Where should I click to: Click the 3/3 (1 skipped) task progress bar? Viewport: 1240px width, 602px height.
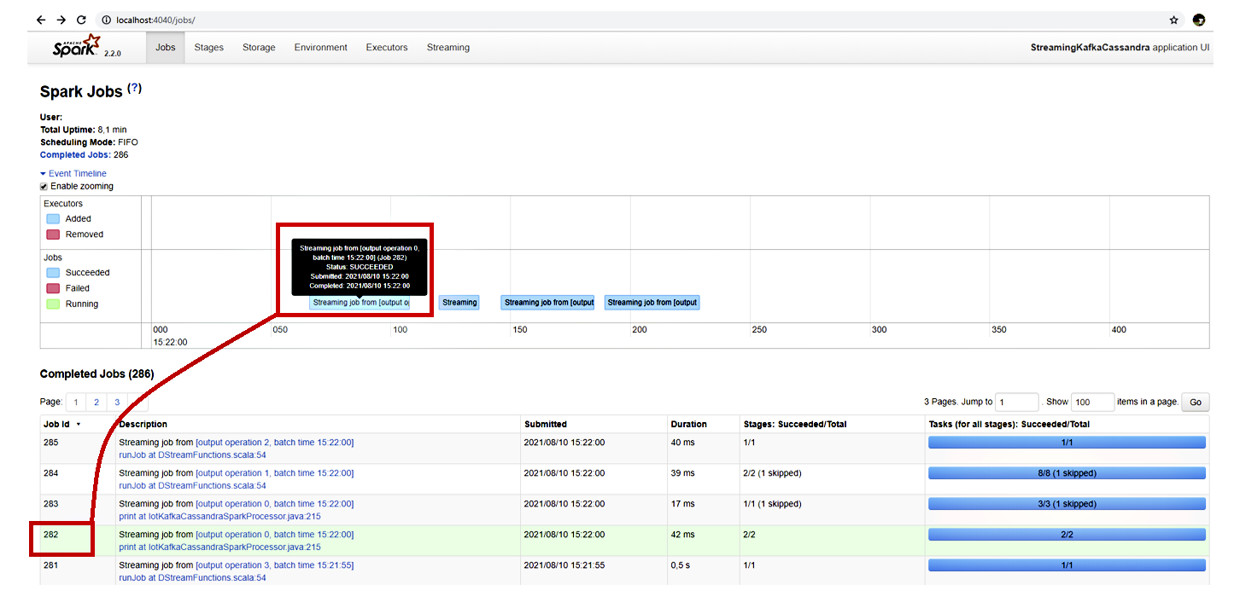[1067, 505]
